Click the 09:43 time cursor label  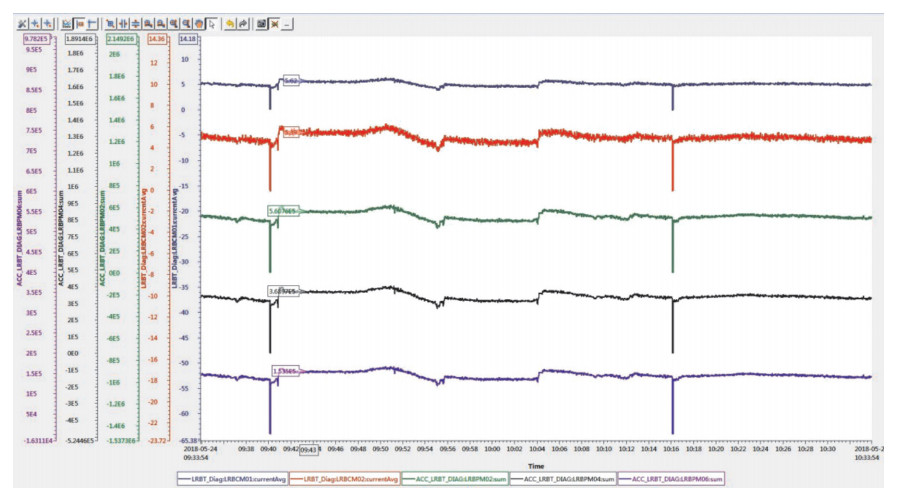pos(309,450)
